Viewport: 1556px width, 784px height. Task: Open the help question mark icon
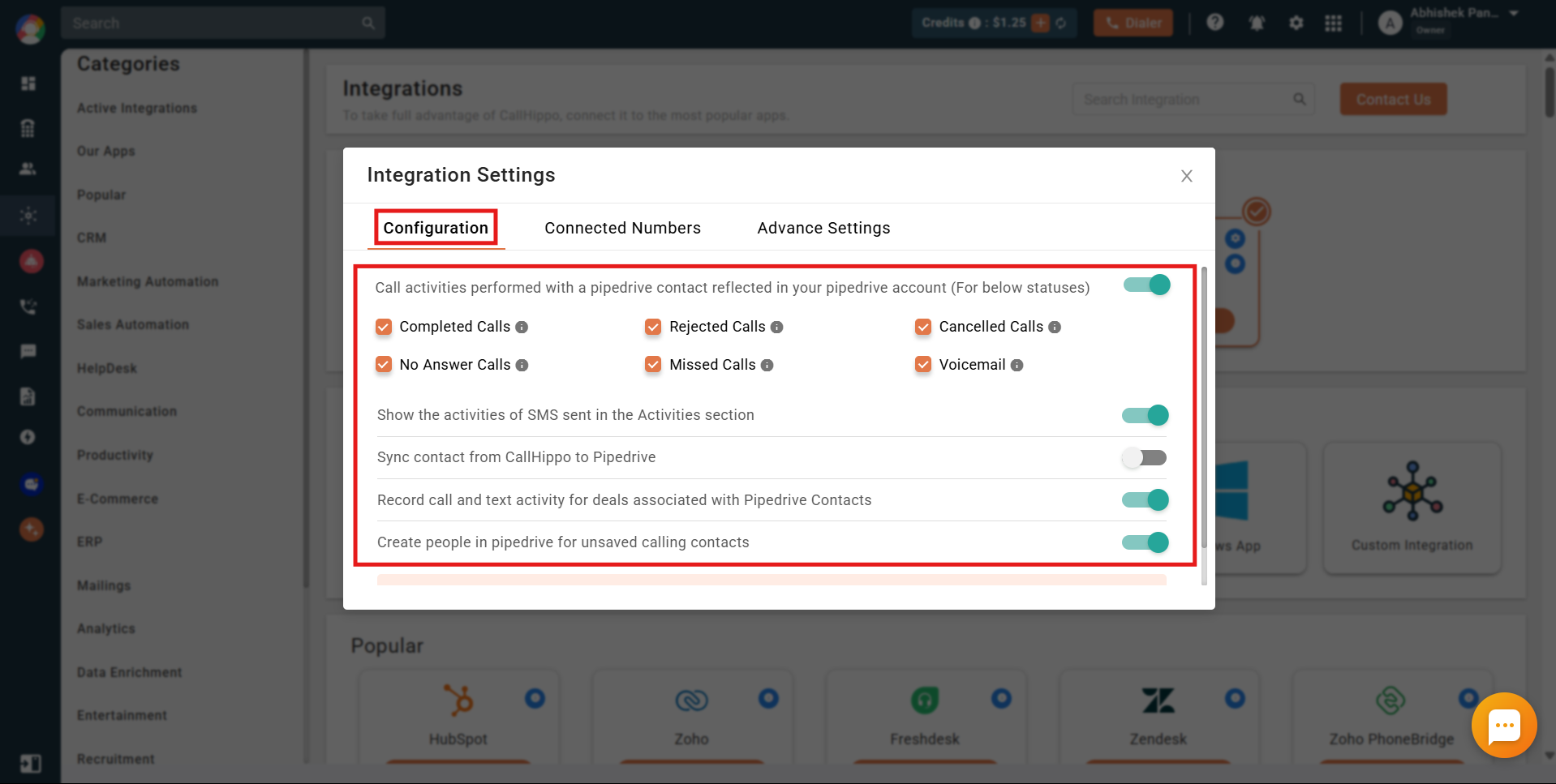coord(1214,23)
